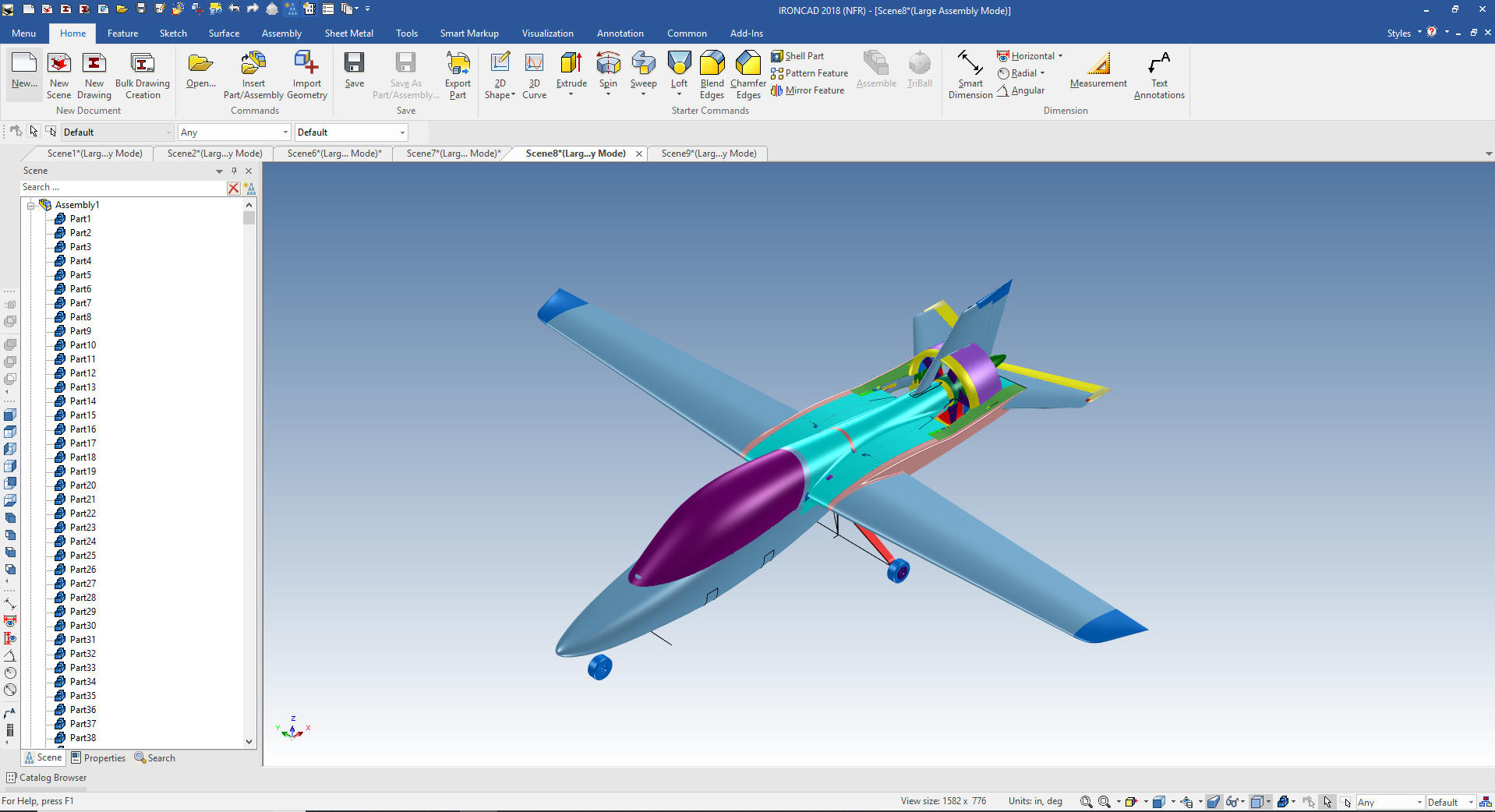The image size is (1495, 812).
Task: Open the Horizontal dimension dropdown arrow
Action: (x=1060, y=56)
